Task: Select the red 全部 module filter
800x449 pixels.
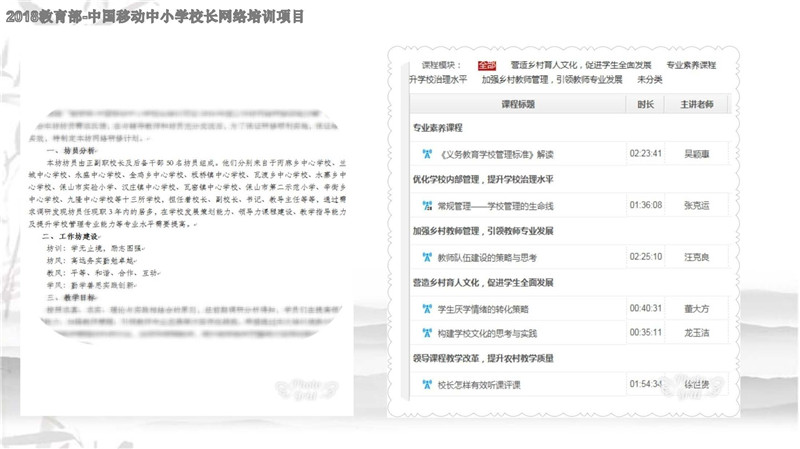Action: 486,64
